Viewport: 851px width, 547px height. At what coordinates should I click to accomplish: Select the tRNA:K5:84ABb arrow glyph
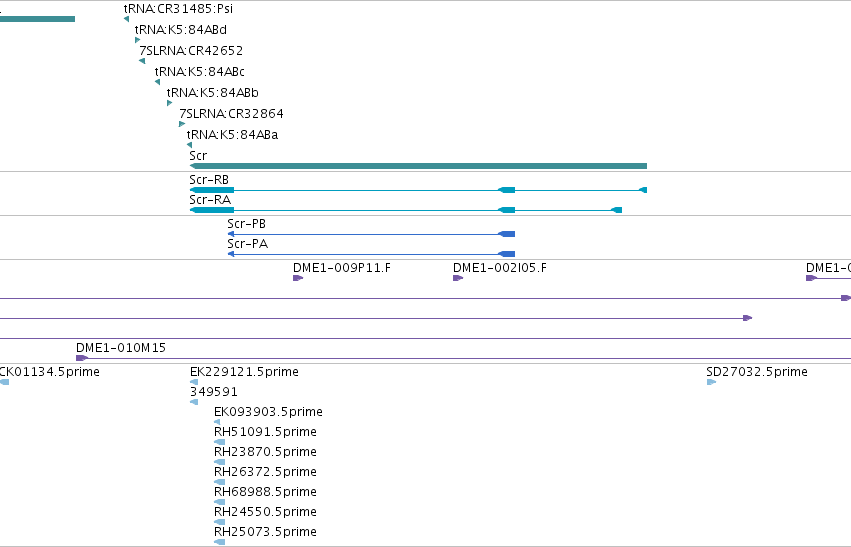point(169,103)
